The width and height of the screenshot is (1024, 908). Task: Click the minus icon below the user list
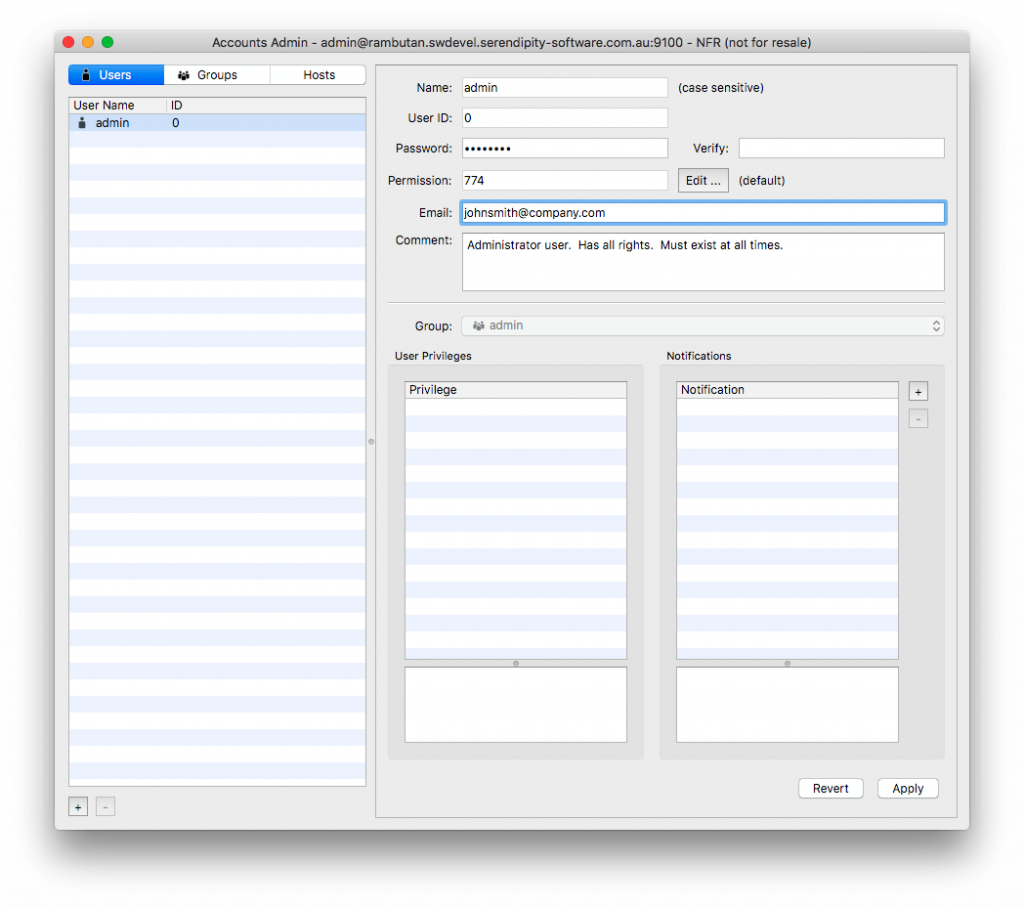tap(105, 806)
